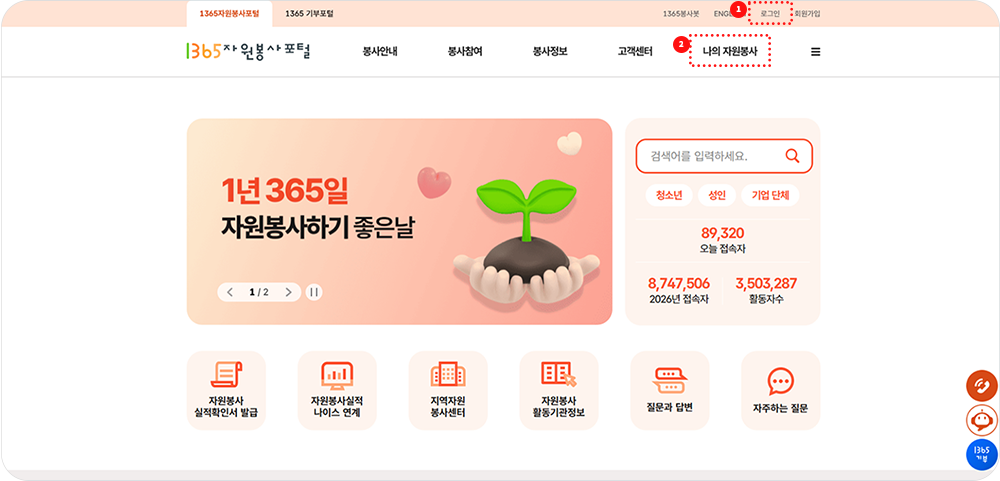The image size is (1000, 481).
Task: Go to next banner slide
Action: pyautogui.click(x=288, y=292)
